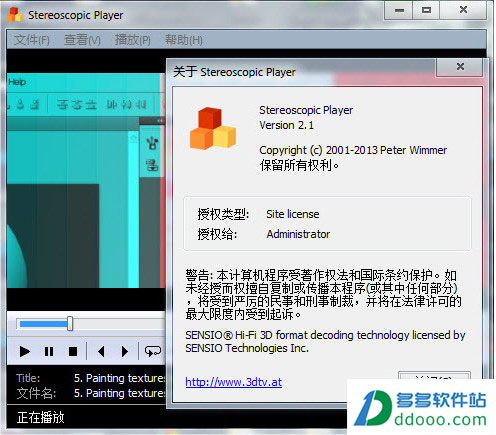Screen dimensions: 496x435
Task: Step to the previous frame arrow
Action: [x=101, y=351]
